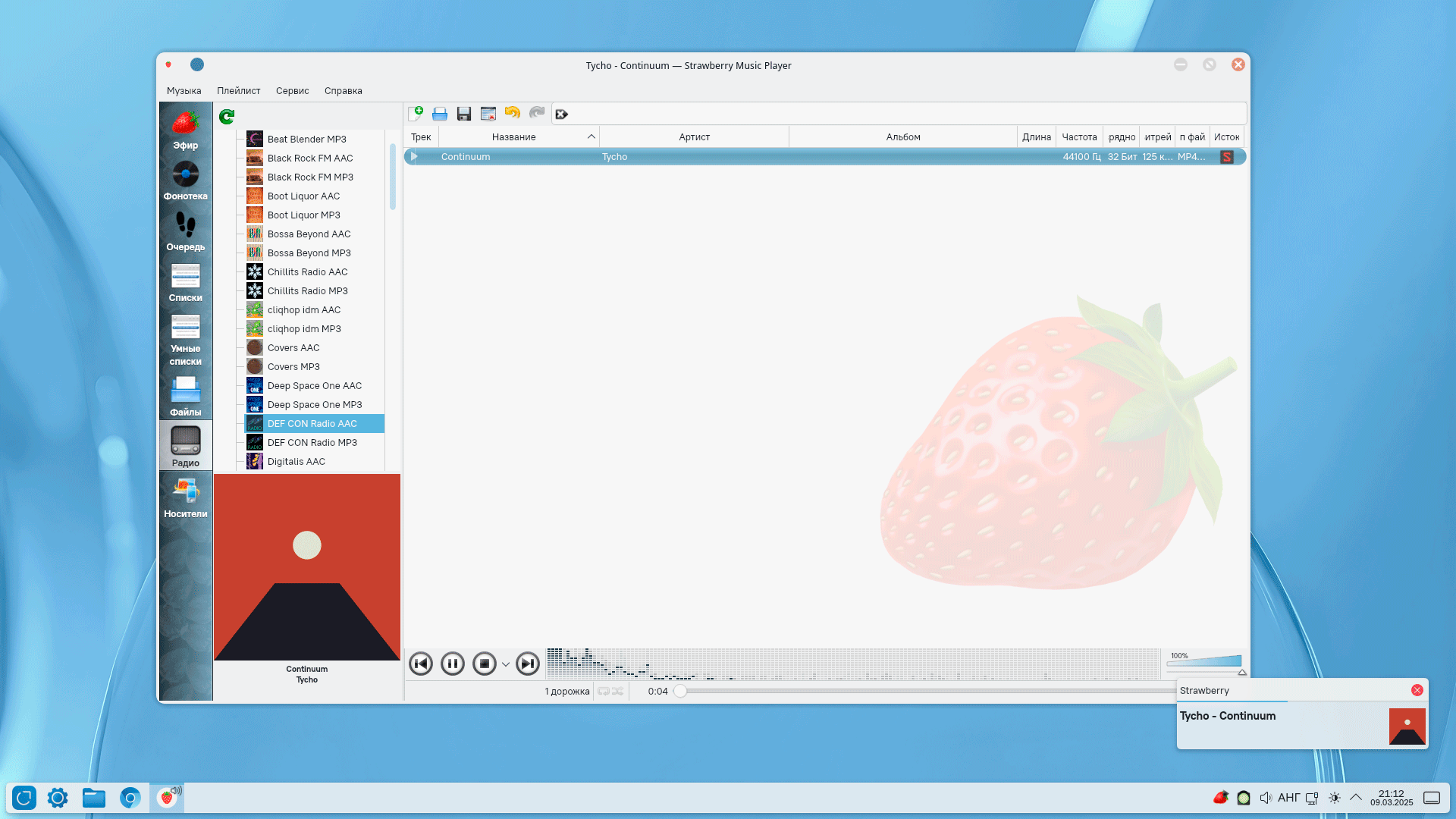The width and height of the screenshot is (1456, 819).
Task: Sort playlist by the Название column header
Action: (x=514, y=137)
